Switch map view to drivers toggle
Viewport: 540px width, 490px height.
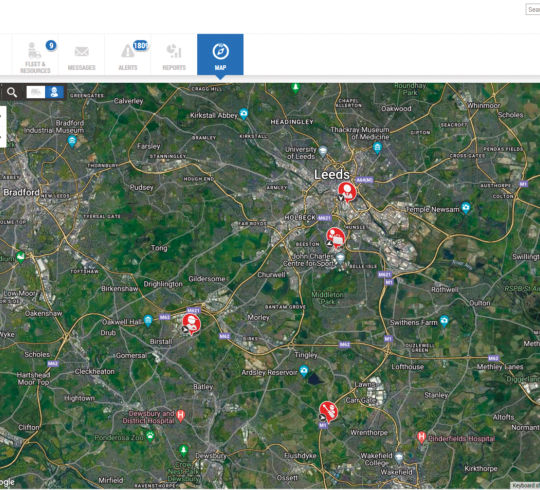(x=54, y=92)
